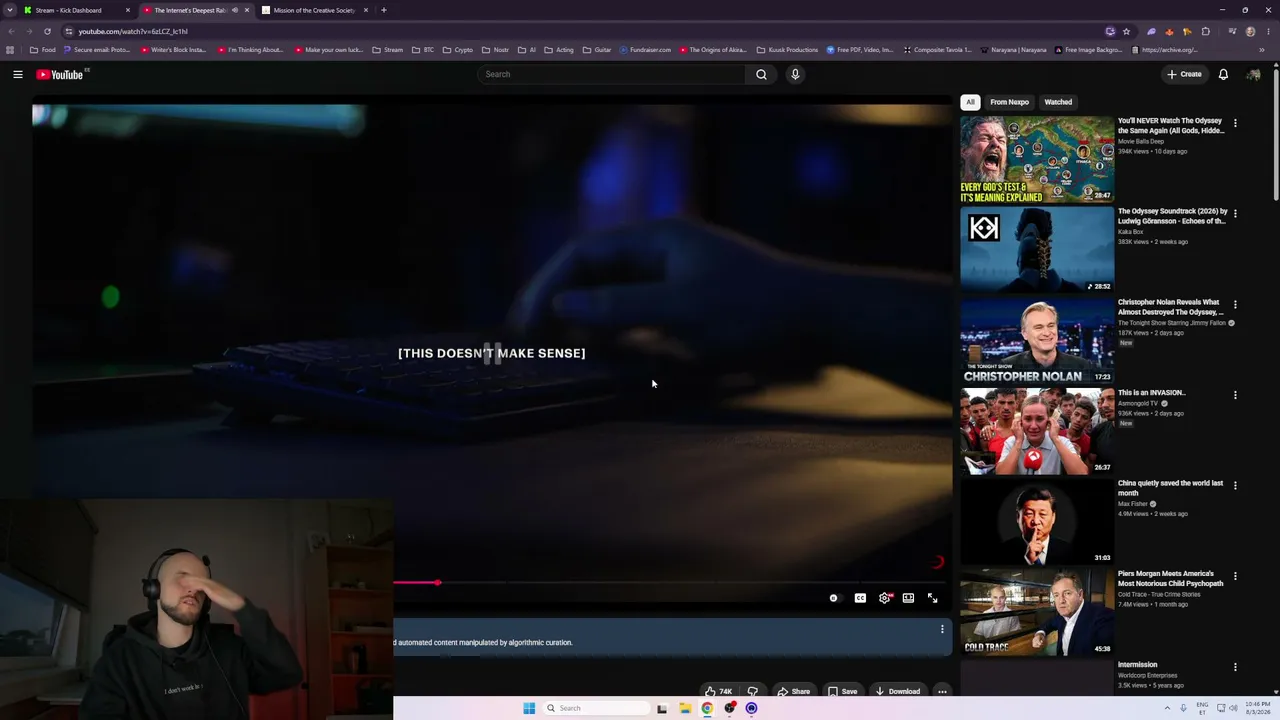Click the Share button
Viewport: 1280px width, 720px height.
[794, 691]
